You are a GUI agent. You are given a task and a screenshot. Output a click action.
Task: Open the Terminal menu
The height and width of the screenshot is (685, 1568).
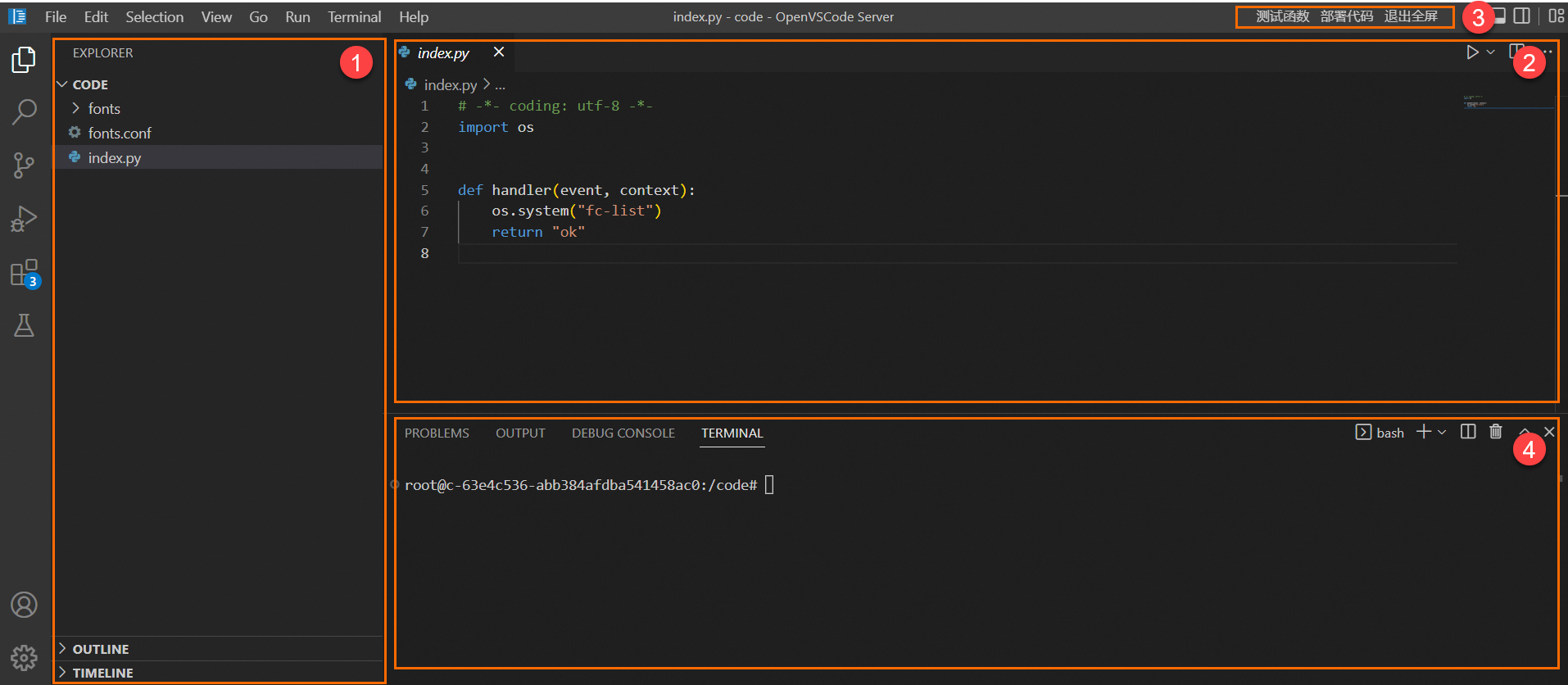pyautogui.click(x=354, y=16)
